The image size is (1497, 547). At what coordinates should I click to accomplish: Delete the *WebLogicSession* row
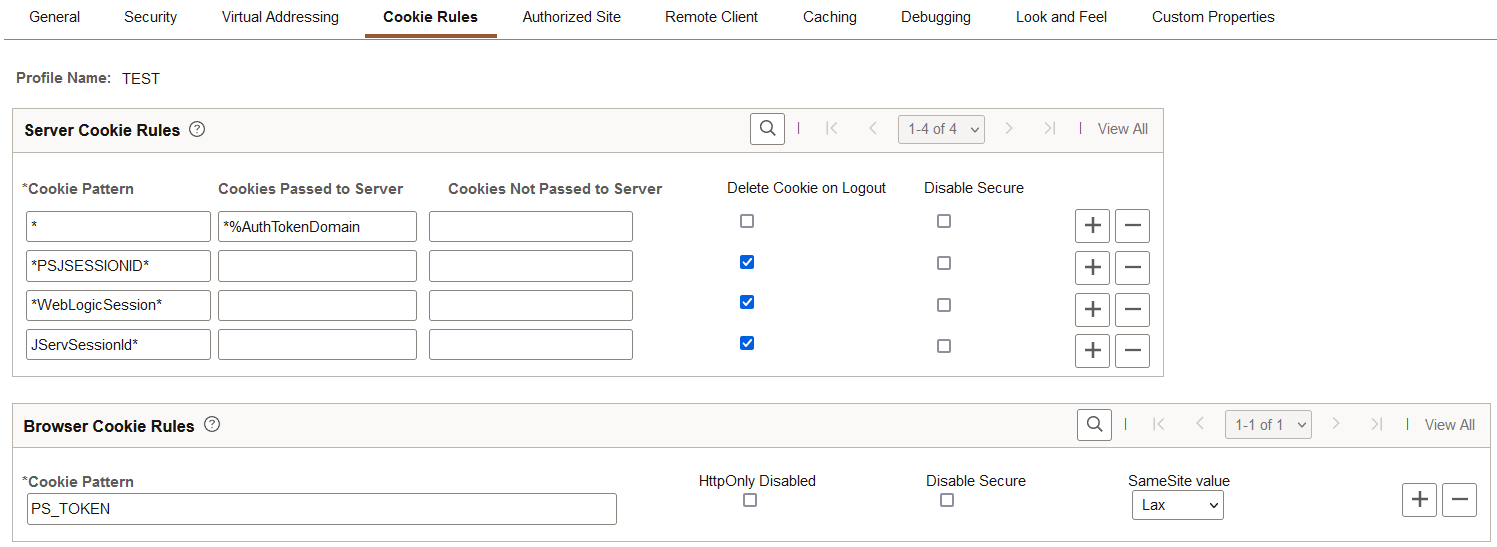[x=1132, y=310]
